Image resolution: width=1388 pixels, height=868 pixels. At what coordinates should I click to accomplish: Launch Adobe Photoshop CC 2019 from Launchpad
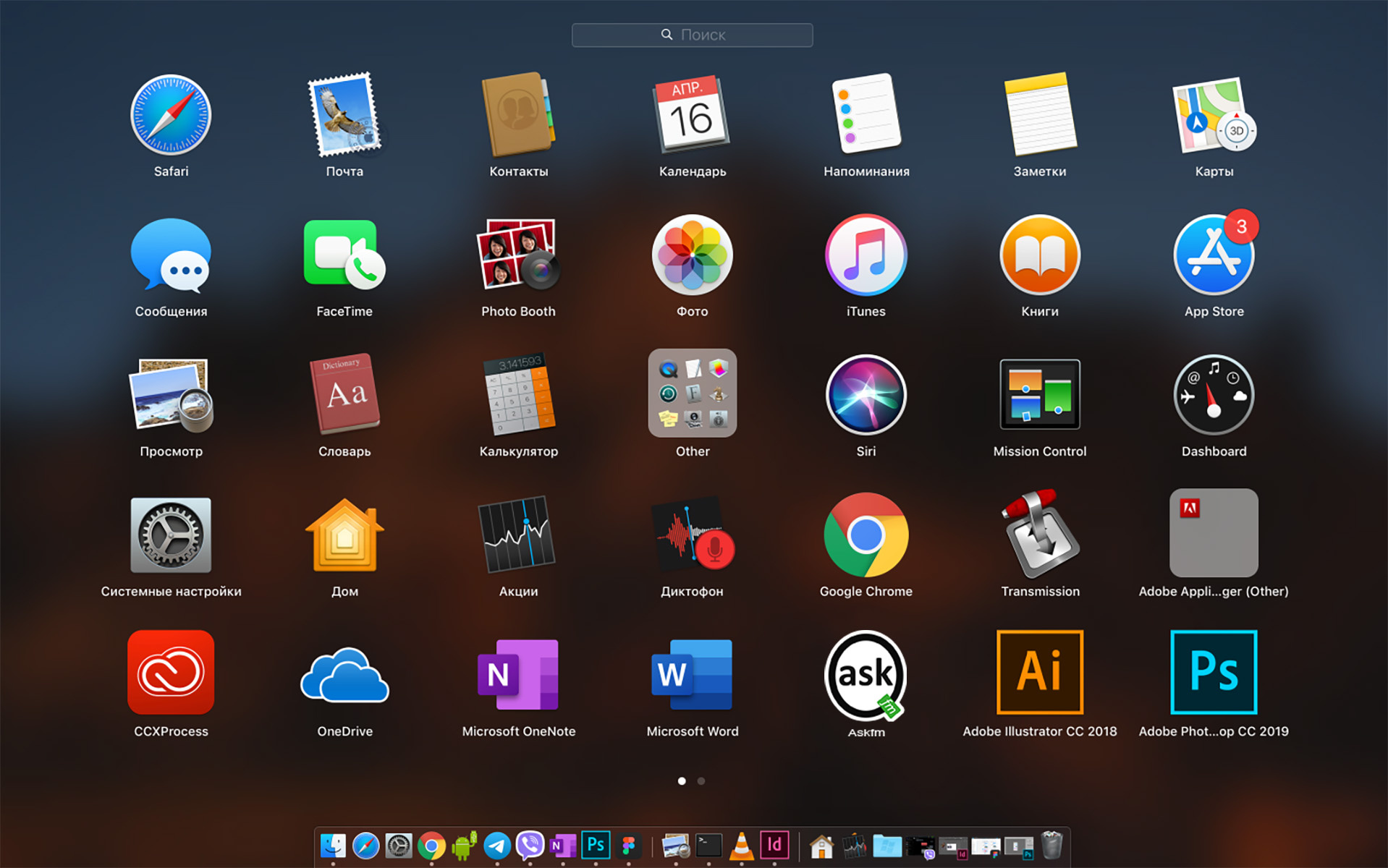click(x=1214, y=673)
